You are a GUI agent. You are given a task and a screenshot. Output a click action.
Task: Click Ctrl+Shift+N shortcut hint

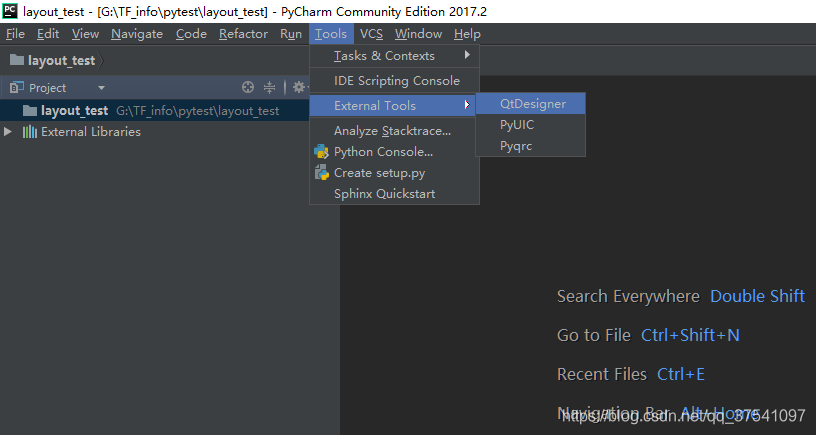click(690, 335)
